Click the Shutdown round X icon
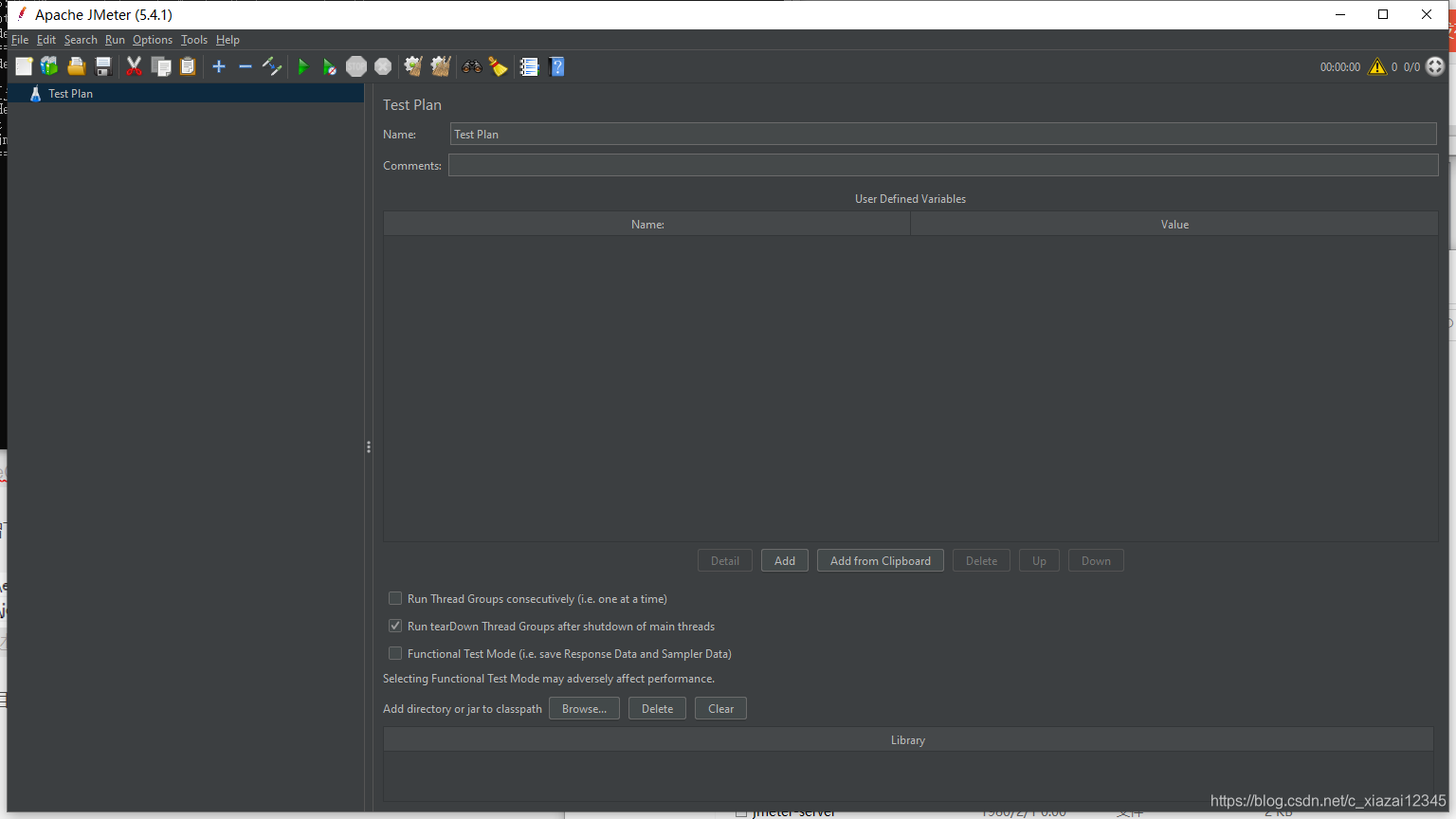This screenshot has height=819, width=1456. (383, 66)
